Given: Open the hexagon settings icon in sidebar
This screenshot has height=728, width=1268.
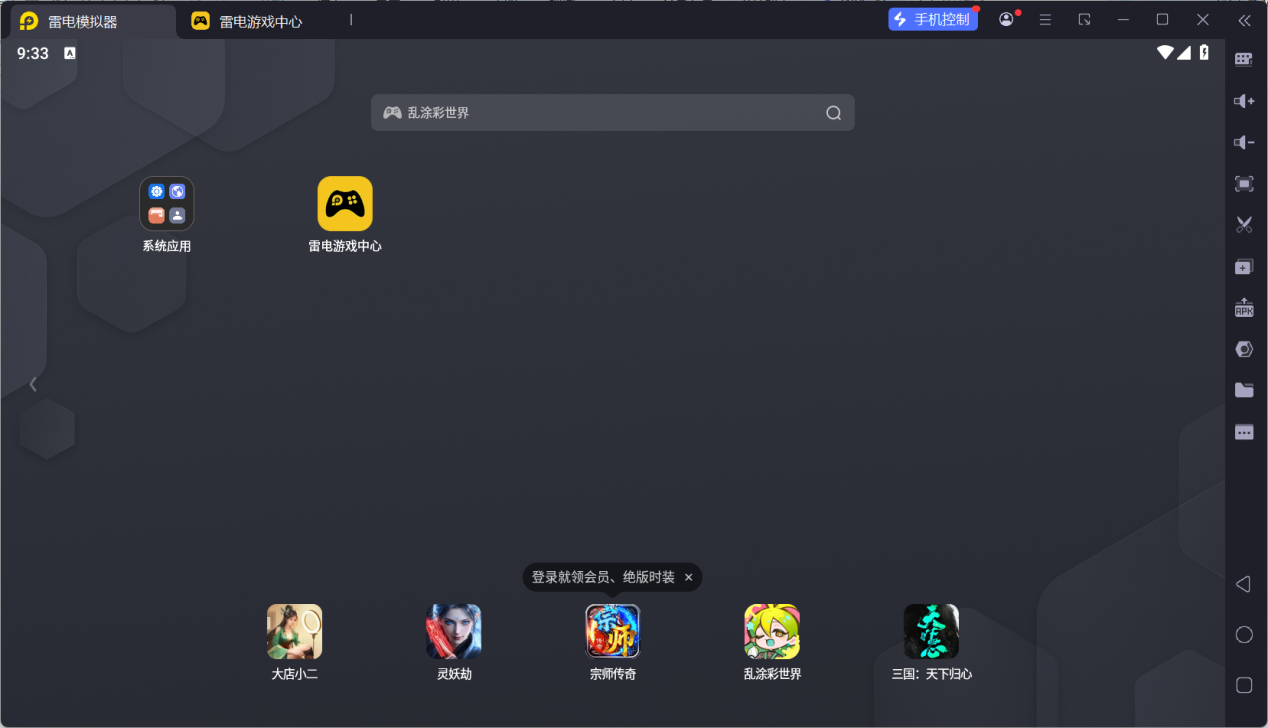Looking at the screenshot, I should point(1244,349).
